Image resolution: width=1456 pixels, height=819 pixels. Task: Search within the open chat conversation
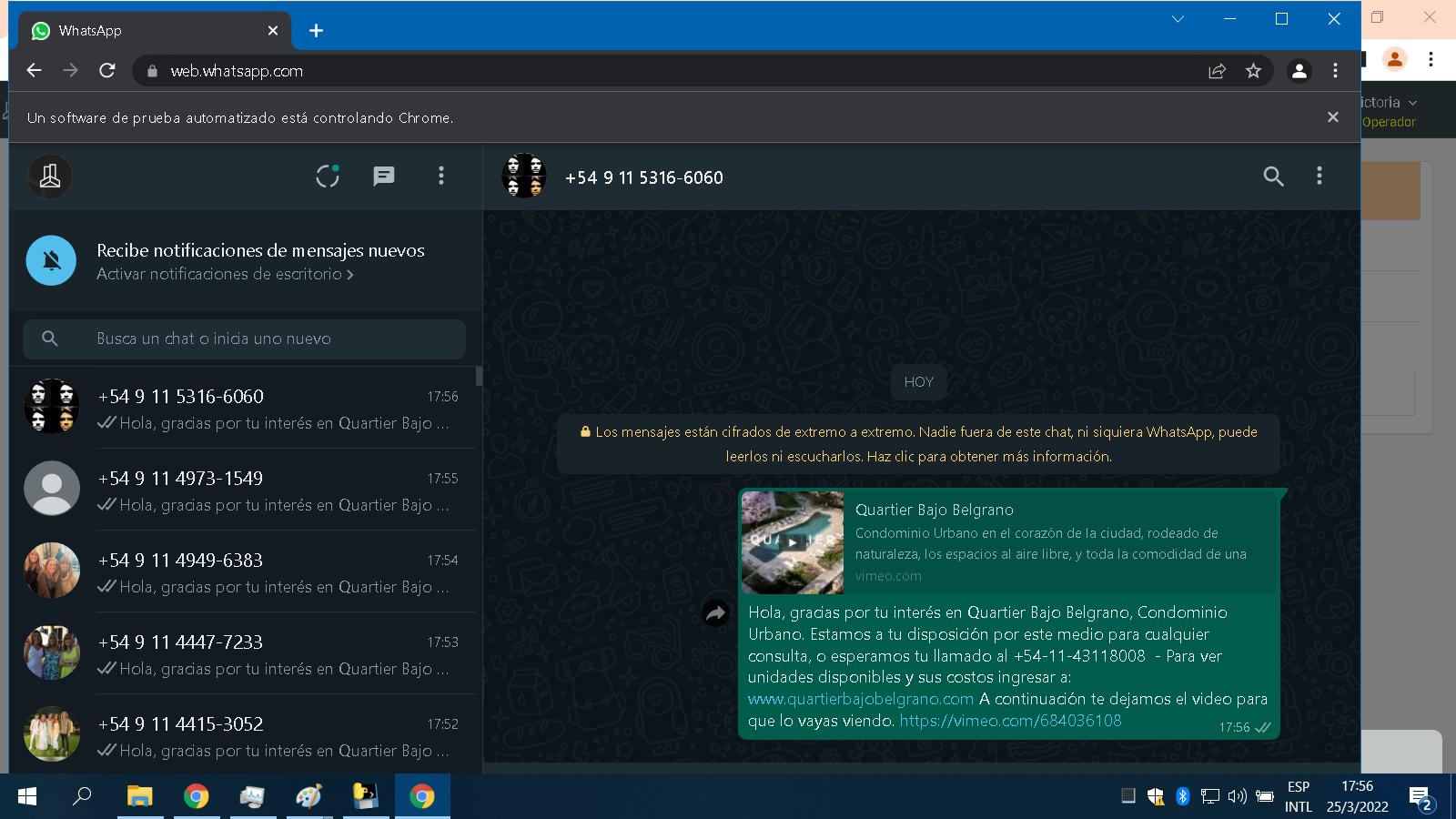[1274, 177]
